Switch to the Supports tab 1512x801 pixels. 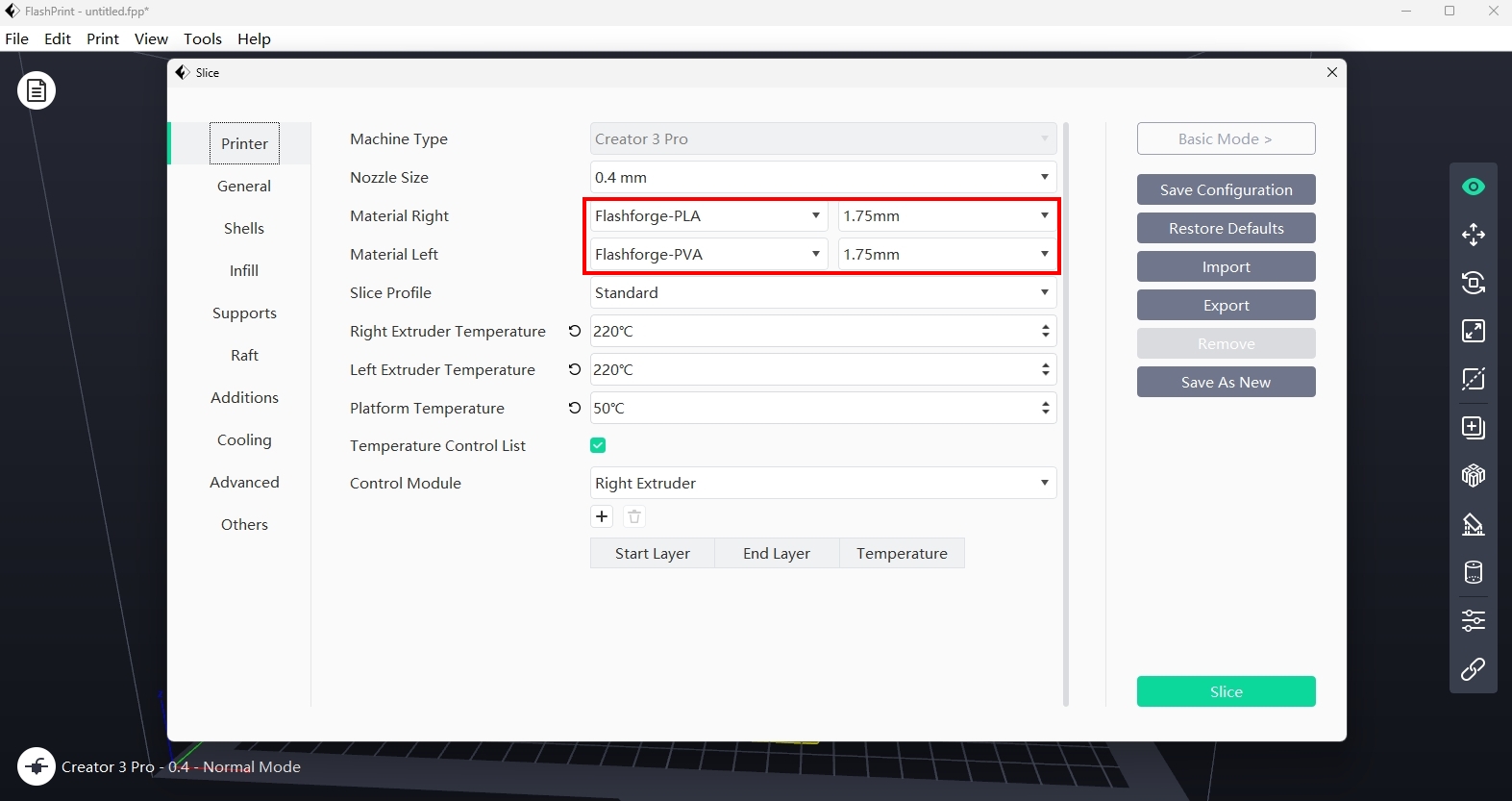pyautogui.click(x=244, y=313)
